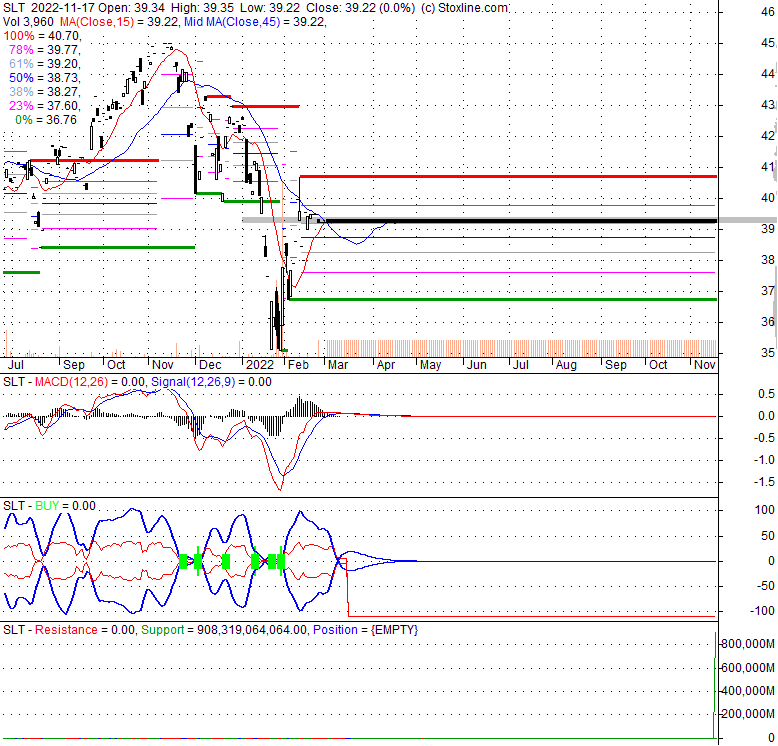This screenshot has height=746, width=778.
Task: Select the '38% = 38.27' Fibonacci level
Action: tap(44, 92)
